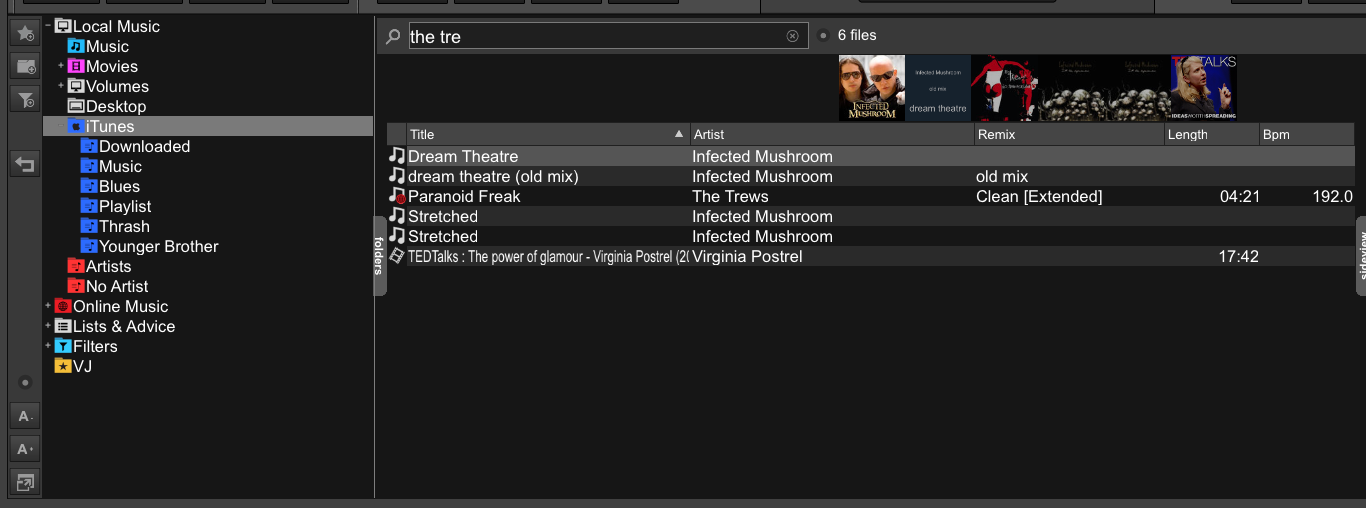Select the 'dream theatre (old mix)' track
1366x508 pixels.
click(870, 176)
